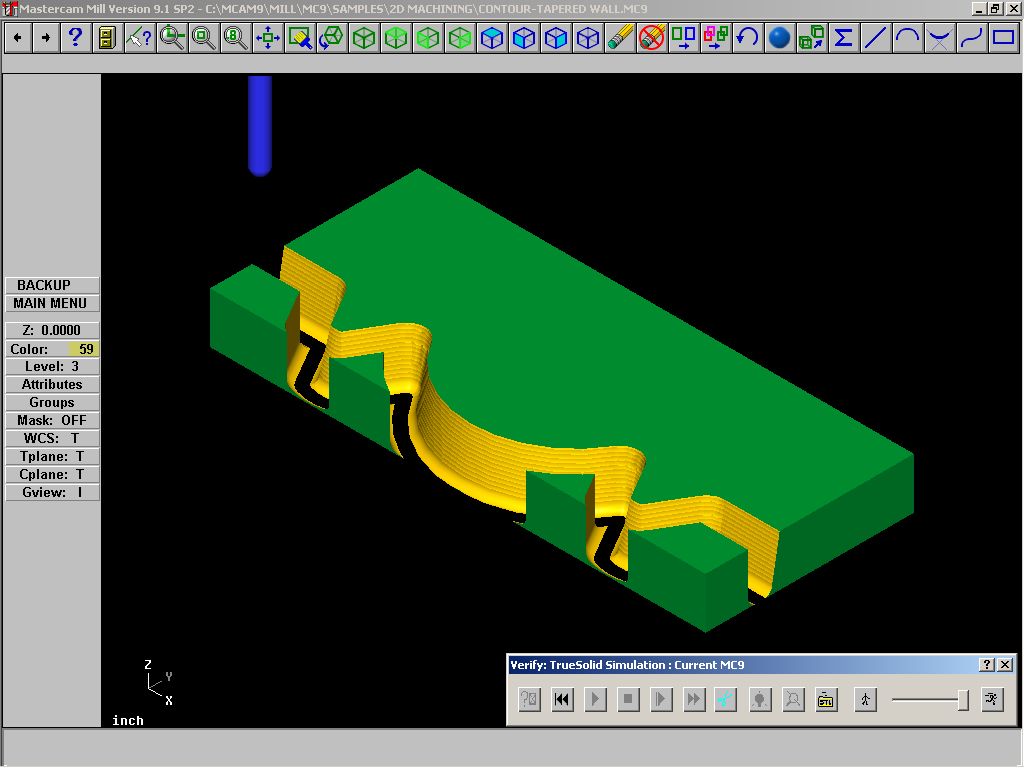
Task: Click the colored squares transform icon
Action: [716, 38]
